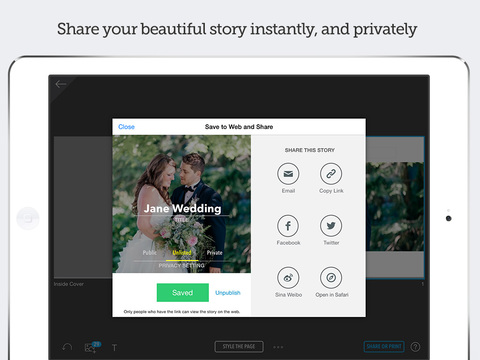Image resolution: width=480 pixels, height=360 pixels.
Task: Click the 'Save to Web and Share' heading
Action: pyautogui.click(x=239, y=127)
